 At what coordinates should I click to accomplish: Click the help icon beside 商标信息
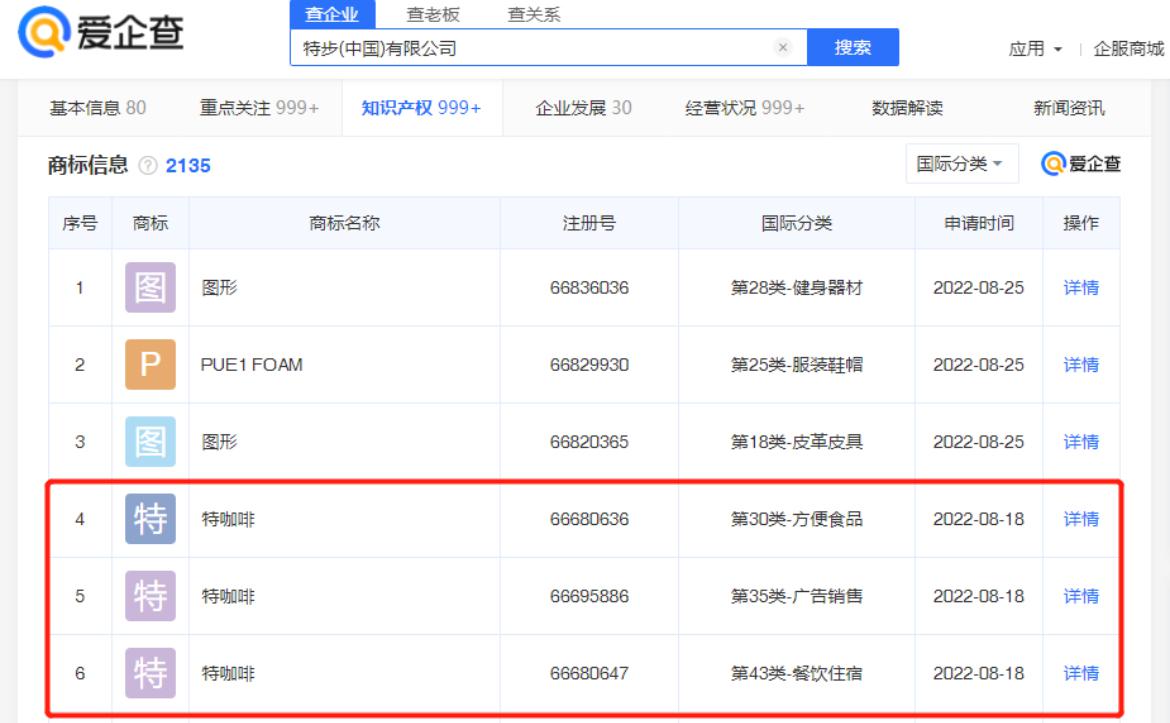coord(148,167)
